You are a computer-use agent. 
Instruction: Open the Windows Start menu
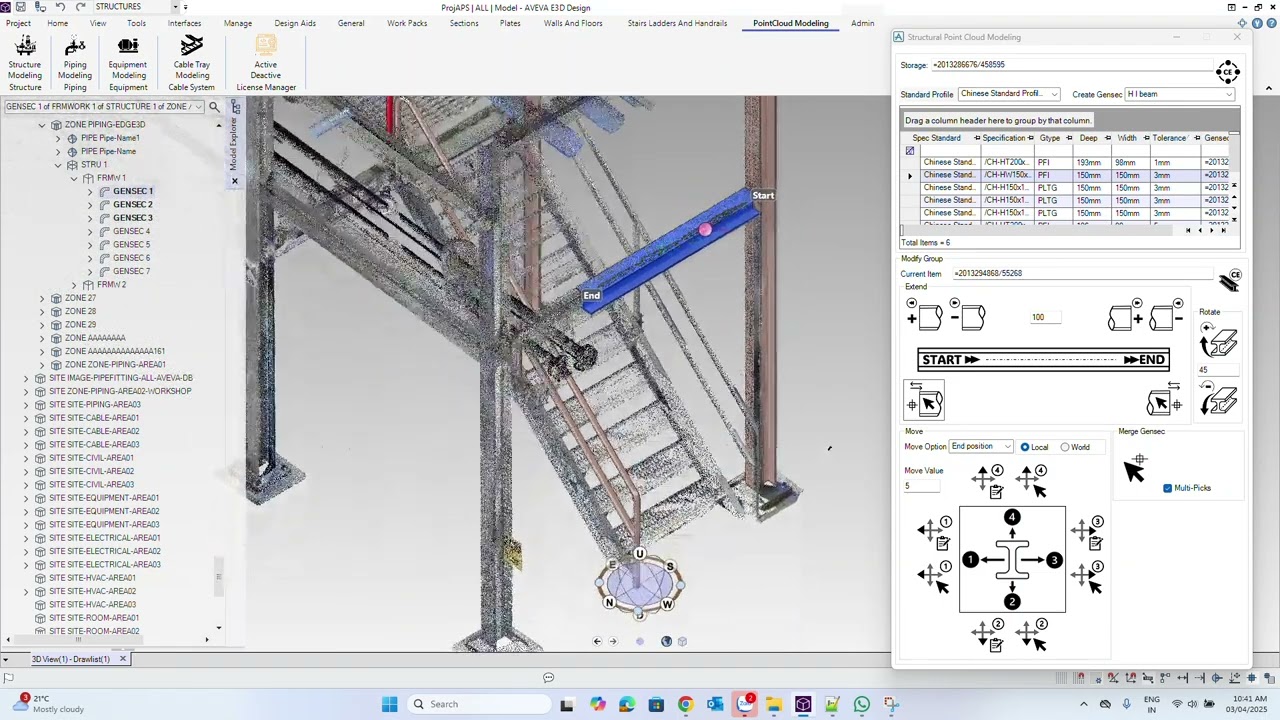[x=389, y=704]
